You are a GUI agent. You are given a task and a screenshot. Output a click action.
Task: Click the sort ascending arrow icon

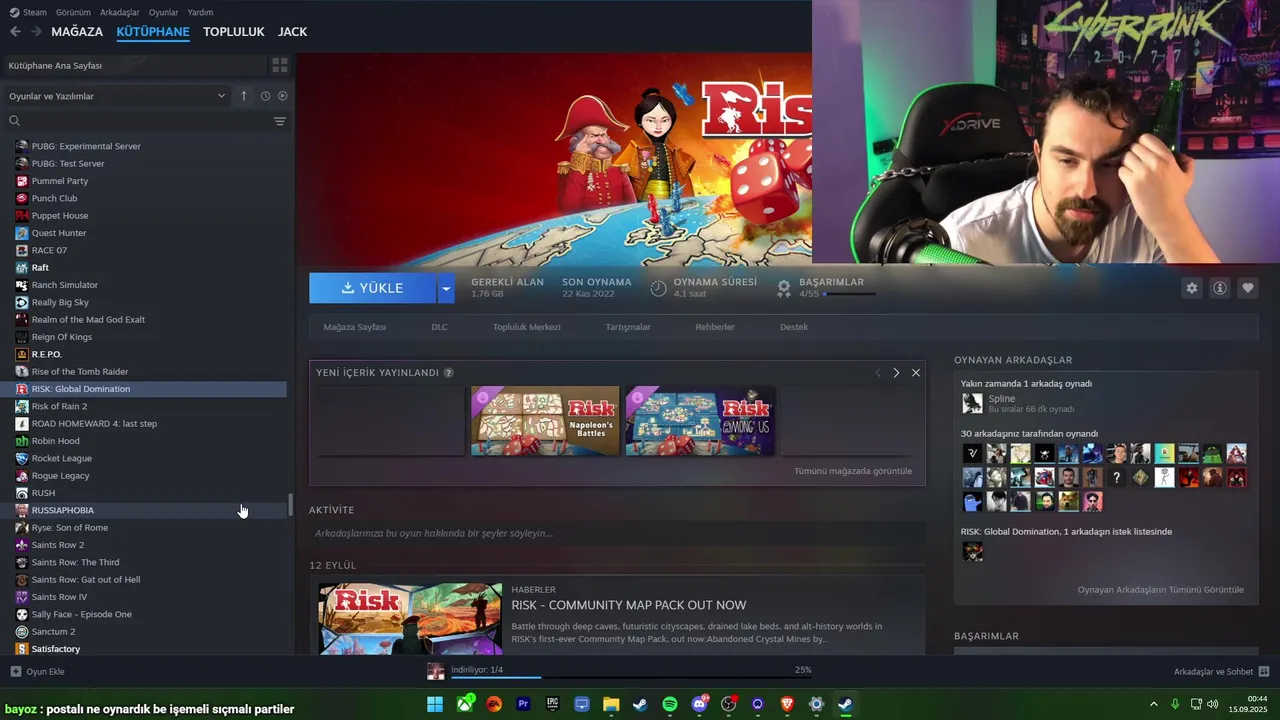click(x=244, y=96)
